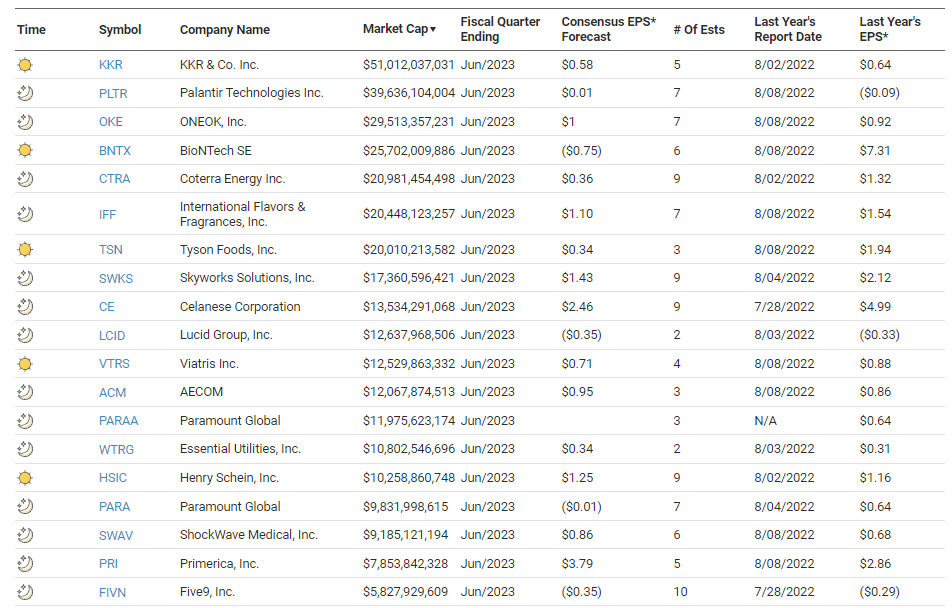Click the moon icon beside LCID
952x608 pixels.
coord(25,335)
